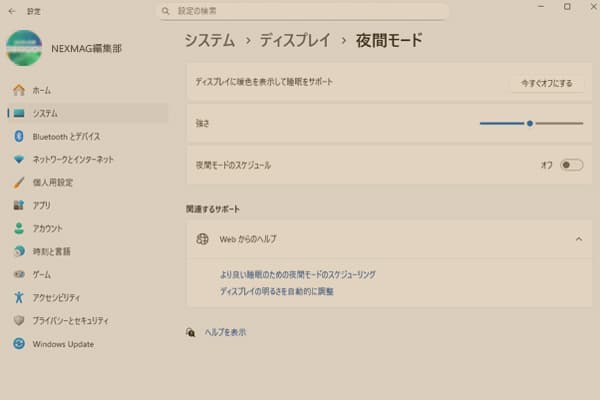The image size is (600, 400).
Task: Click the ヘルプを表示 help icon
Action: (x=191, y=332)
